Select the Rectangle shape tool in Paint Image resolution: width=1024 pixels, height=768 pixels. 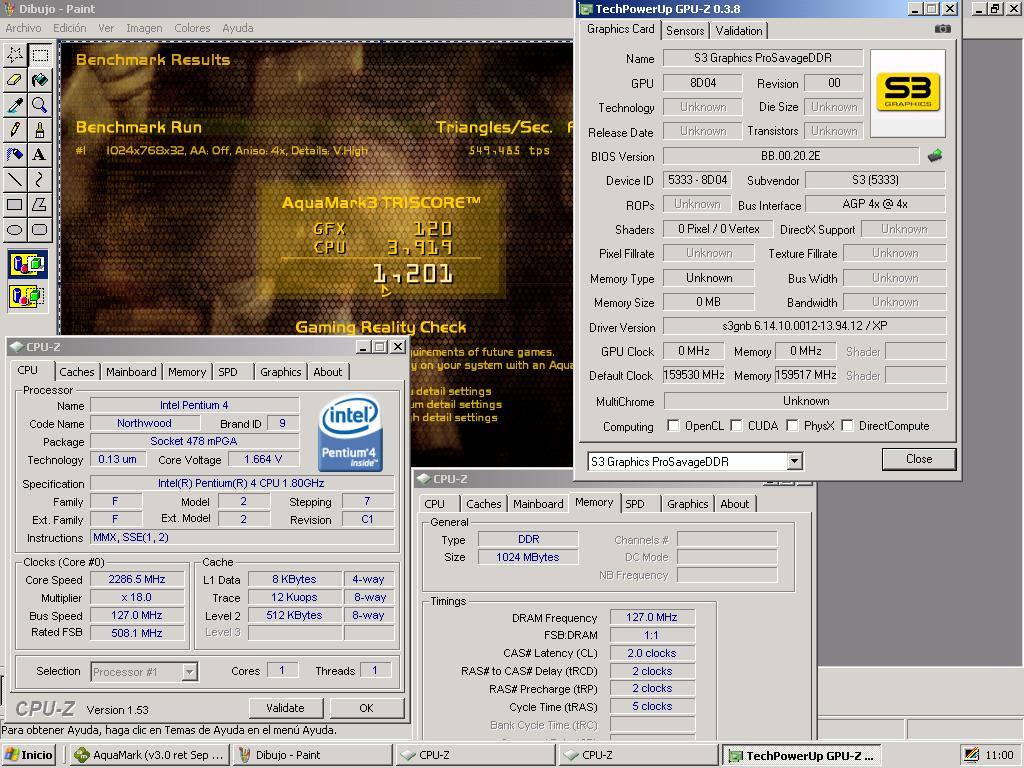(x=15, y=204)
